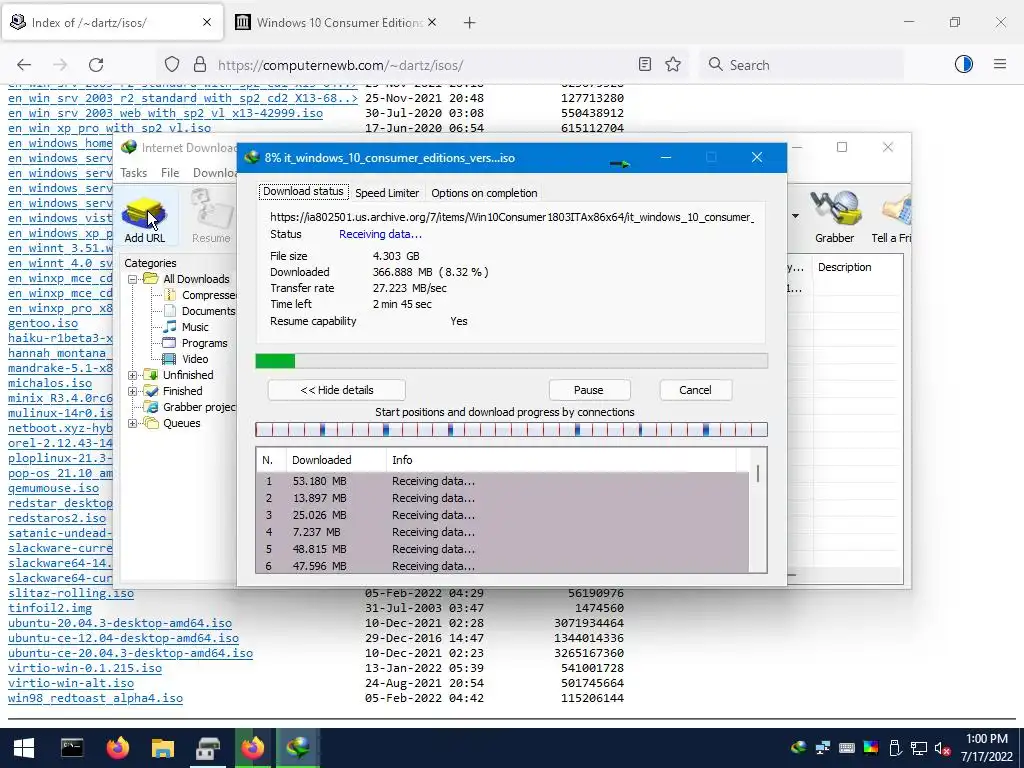Expand the Unfinished category
The image size is (1024, 768).
pos(133,375)
